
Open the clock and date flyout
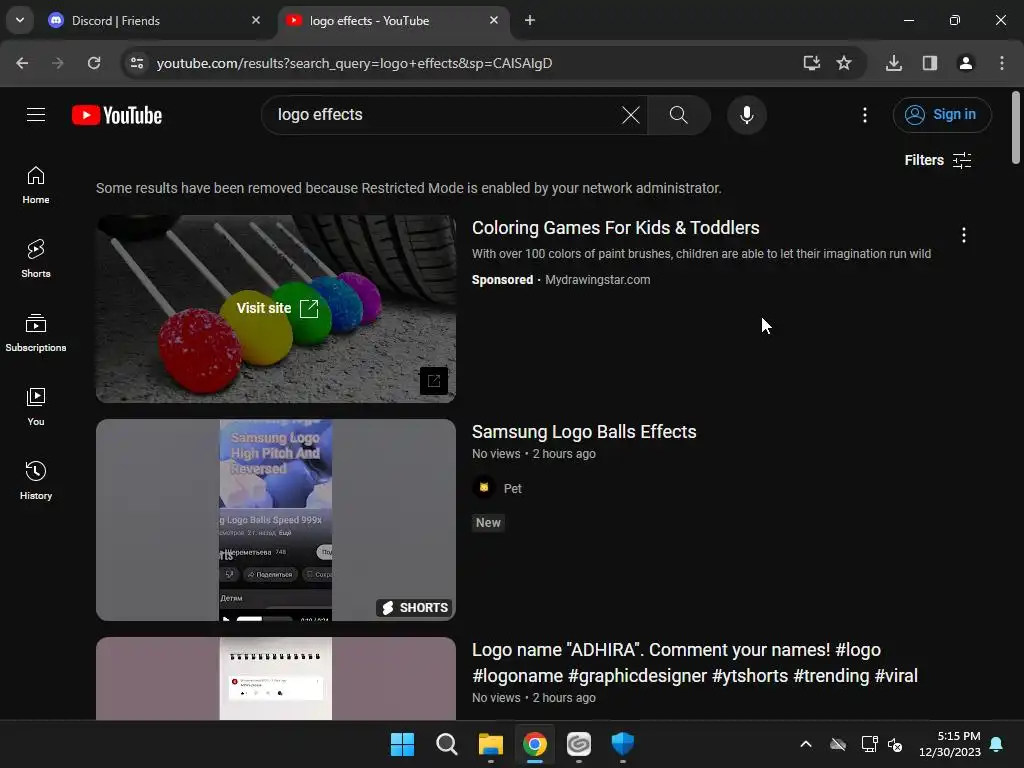point(950,744)
